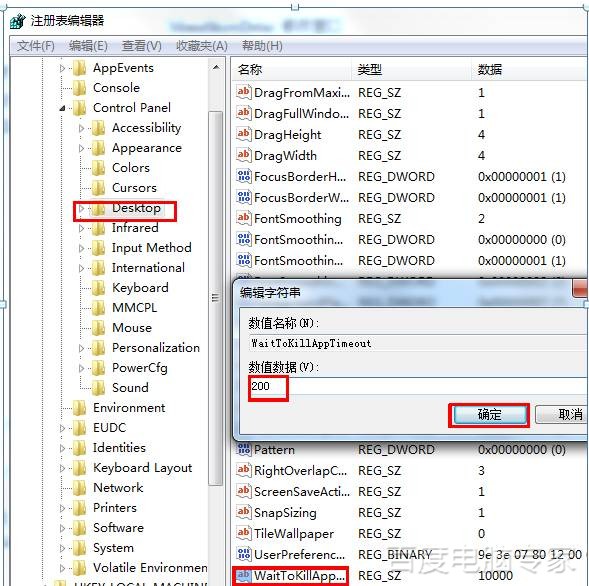The height and width of the screenshot is (586, 589).
Task: Click the 名称 column header
Action: tap(292, 69)
